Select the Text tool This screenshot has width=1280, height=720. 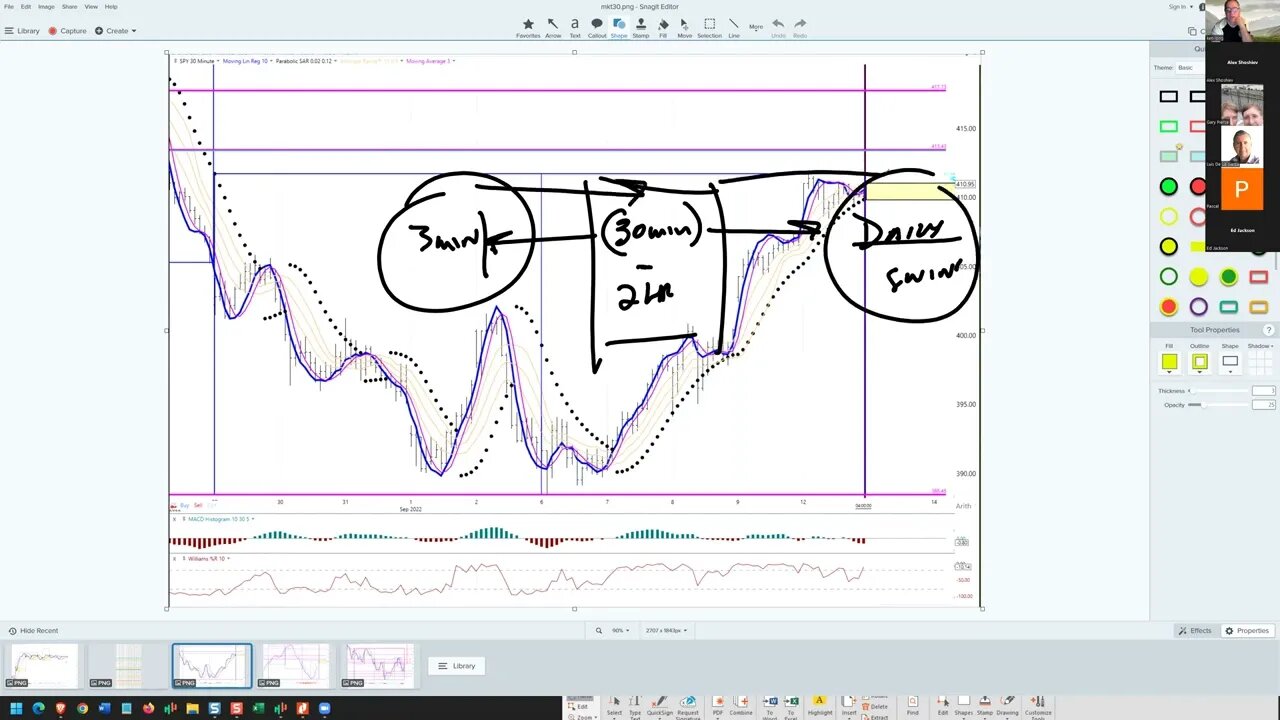pyautogui.click(x=575, y=28)
